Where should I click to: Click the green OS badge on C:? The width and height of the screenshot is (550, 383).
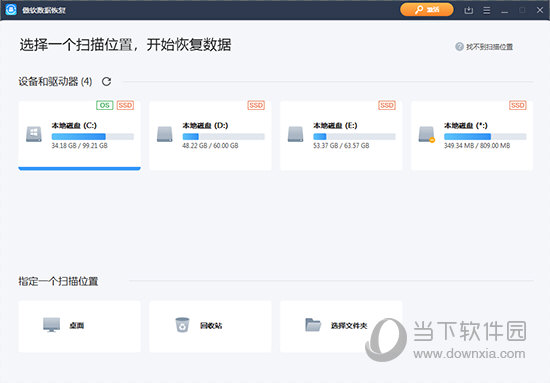pyautogui.click(x=105, y=105)
